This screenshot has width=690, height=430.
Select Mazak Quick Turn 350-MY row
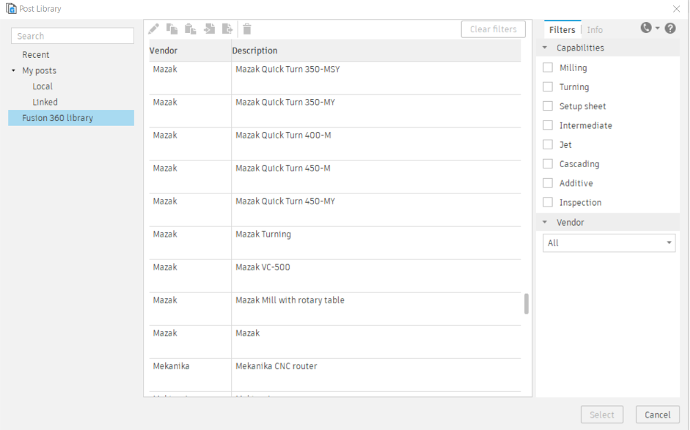tap(335, 111)
